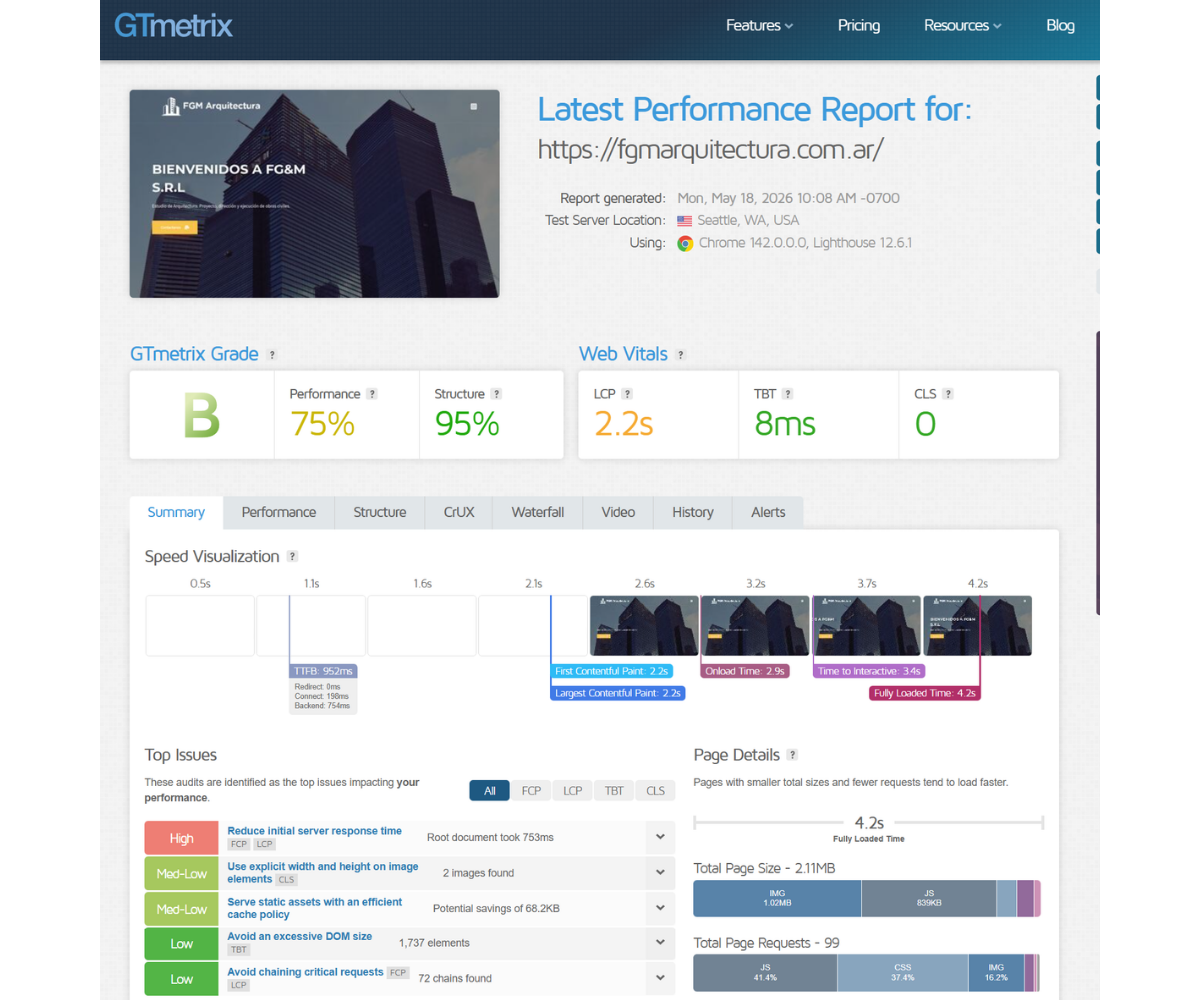
Task: Open help icon beside GTmetrix Grade
Action: coord(272,355)
